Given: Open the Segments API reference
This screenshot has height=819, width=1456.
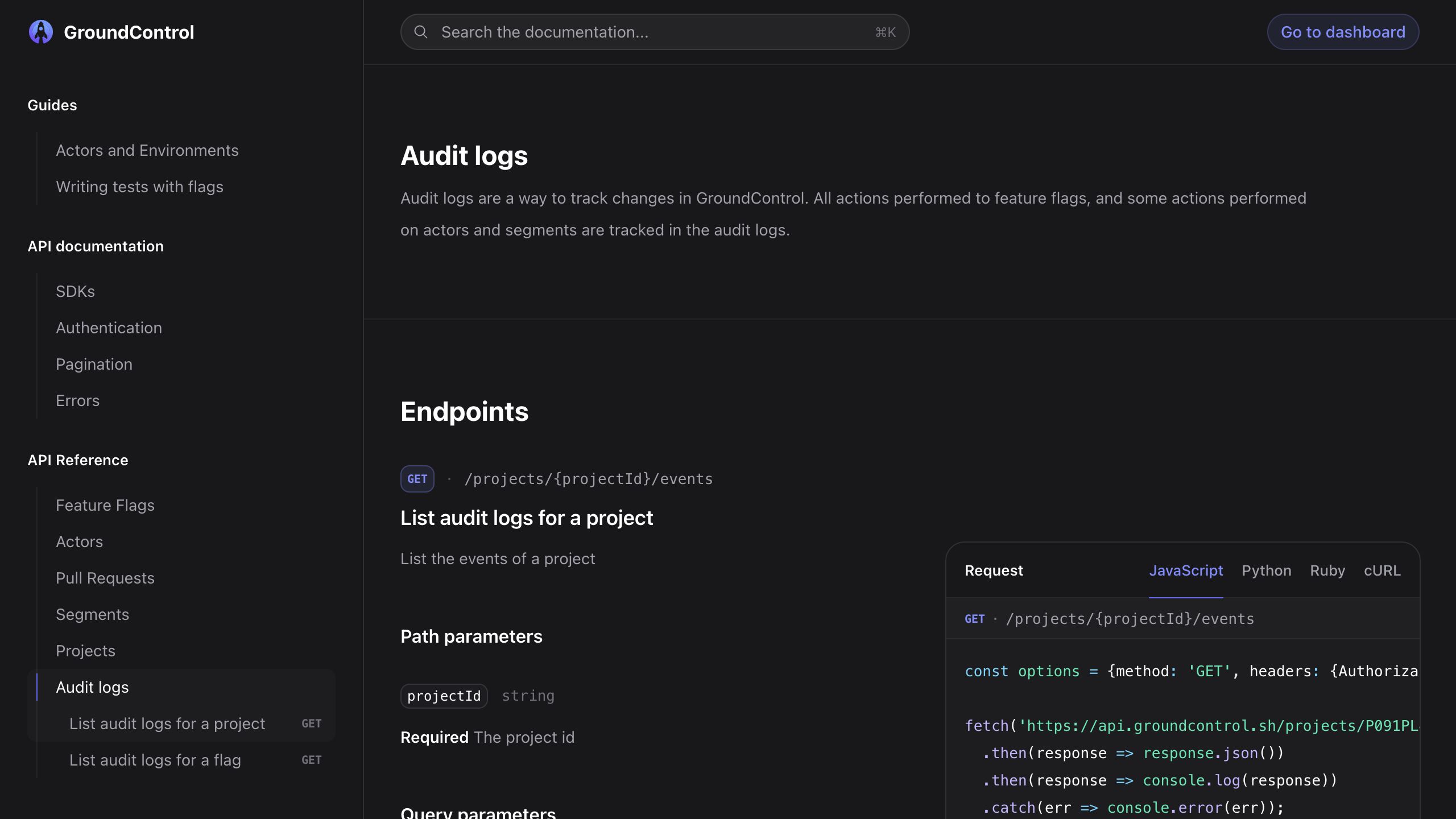Looking at the screenshot, I should click(x=92, y=614).
